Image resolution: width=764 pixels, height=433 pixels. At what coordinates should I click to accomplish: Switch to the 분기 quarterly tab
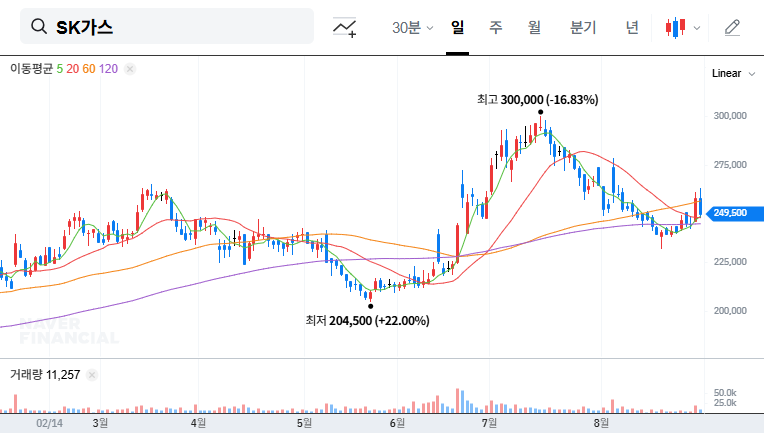(x=583, y=27)
